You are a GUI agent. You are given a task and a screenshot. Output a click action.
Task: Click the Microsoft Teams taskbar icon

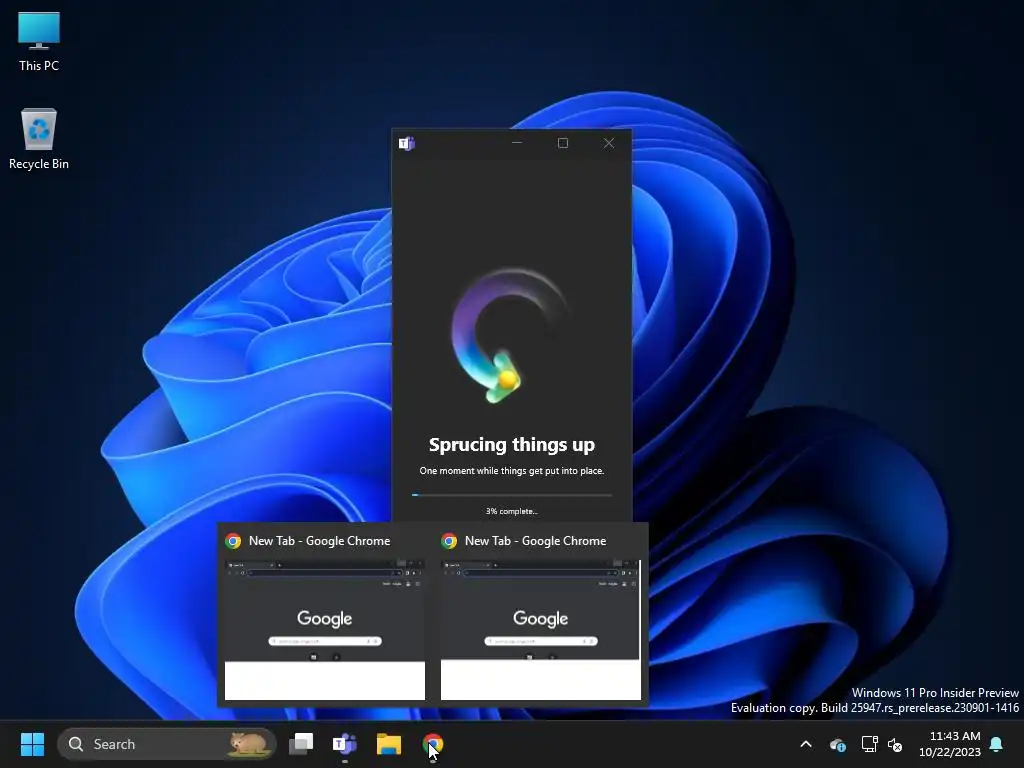coord(345,744)
